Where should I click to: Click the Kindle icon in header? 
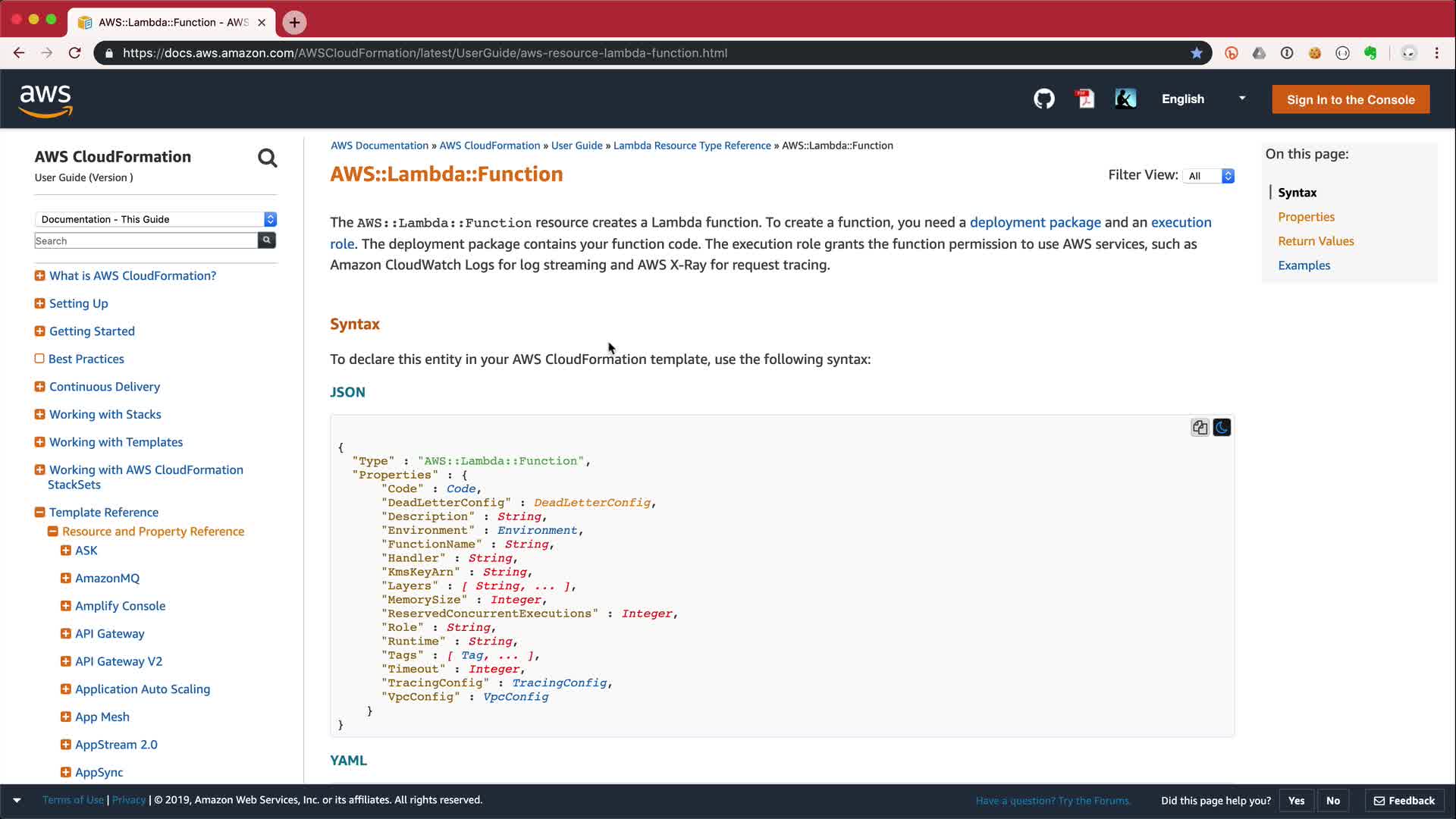[1125, 99]
